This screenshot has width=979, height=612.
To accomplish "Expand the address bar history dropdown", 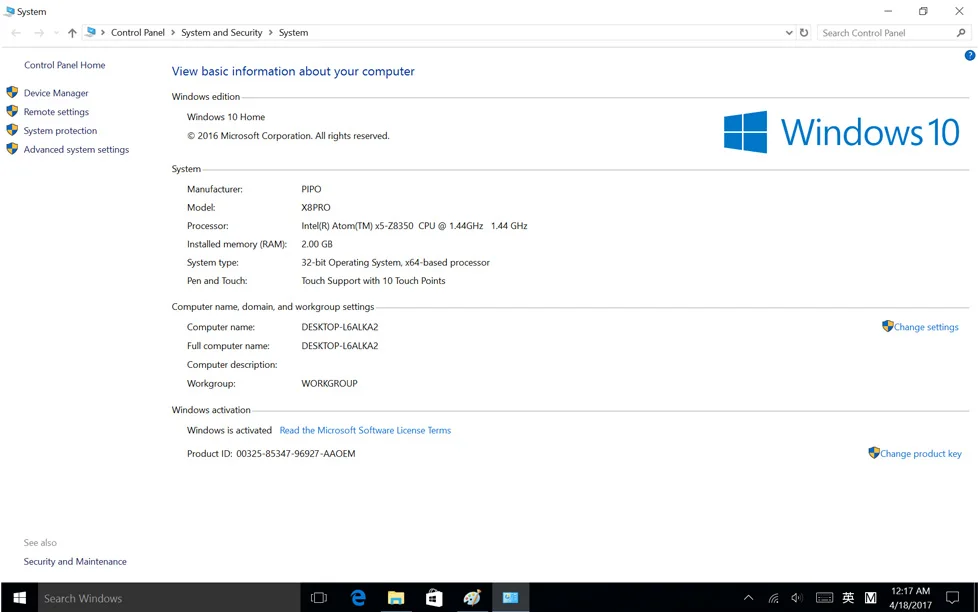I will coord(789,33).
